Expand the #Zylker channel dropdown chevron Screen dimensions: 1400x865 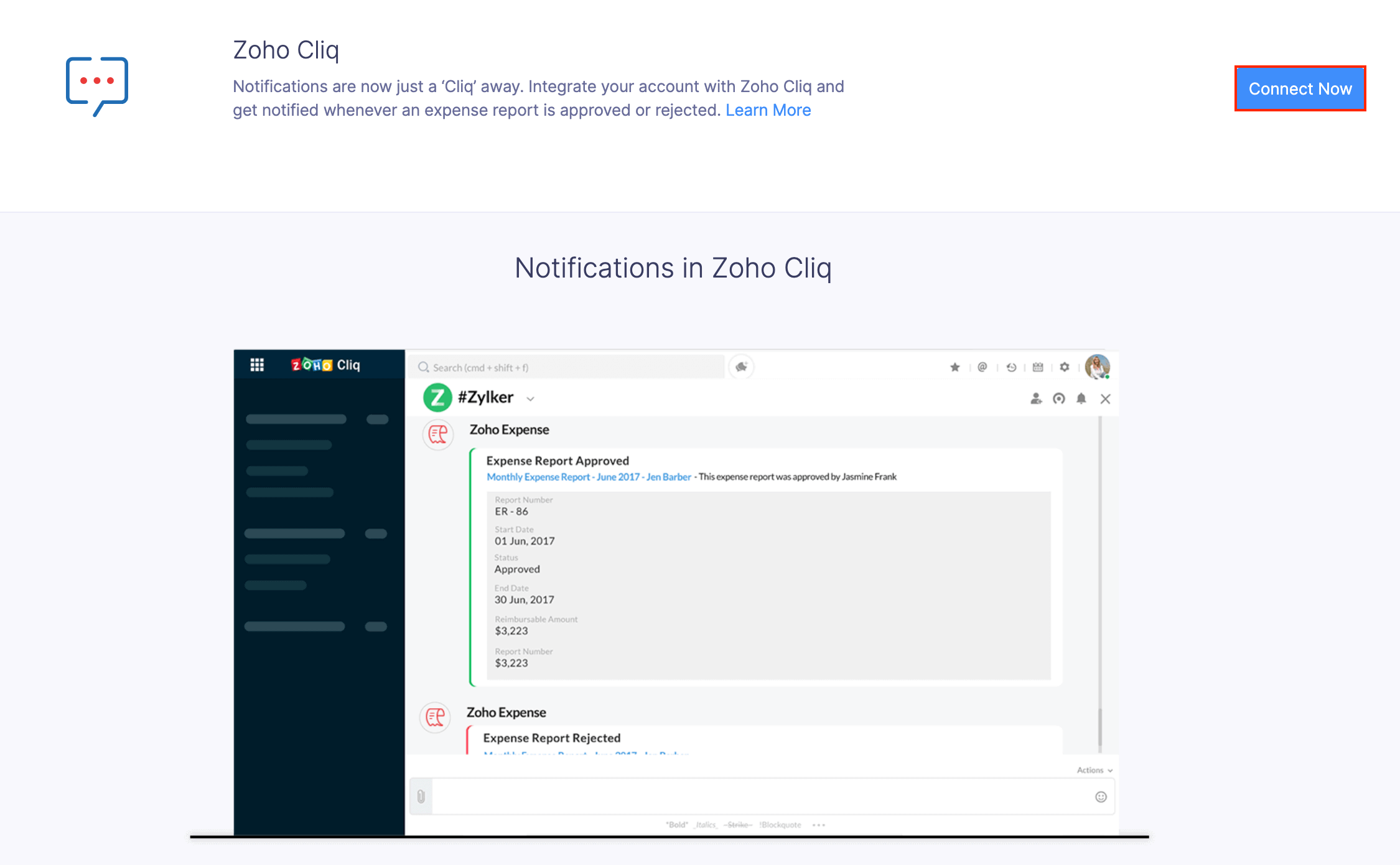click(531, 398)
